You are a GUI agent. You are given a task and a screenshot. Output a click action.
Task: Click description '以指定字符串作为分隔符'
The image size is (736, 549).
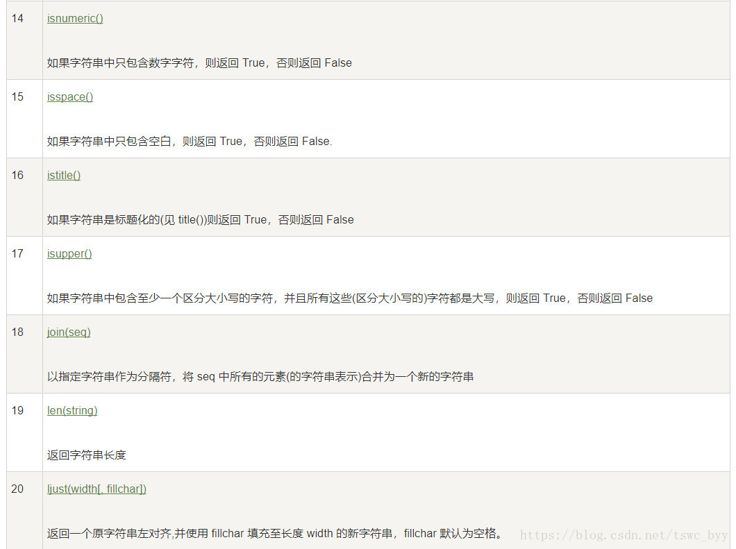[x=109, y=376]
